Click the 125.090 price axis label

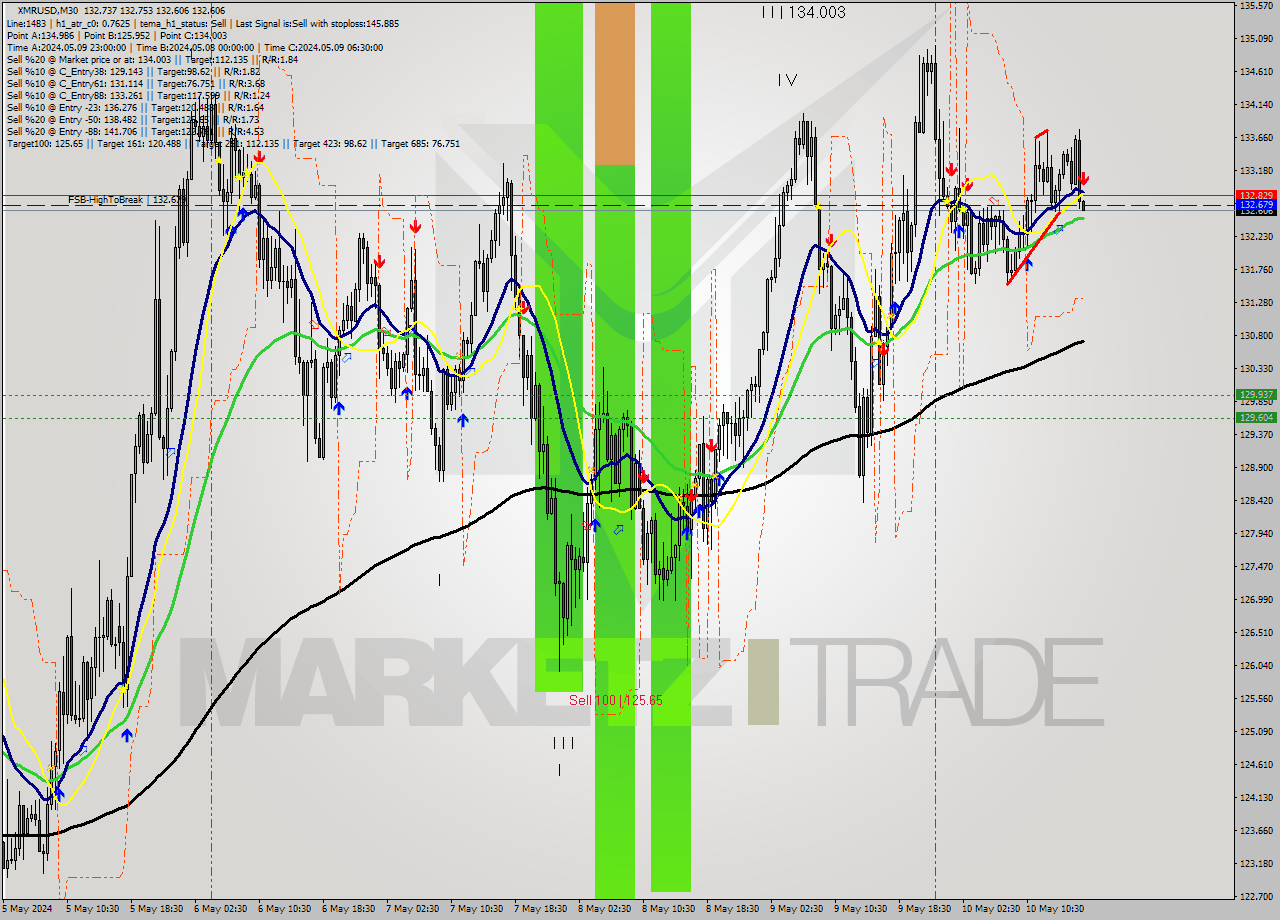[1255, 732]
